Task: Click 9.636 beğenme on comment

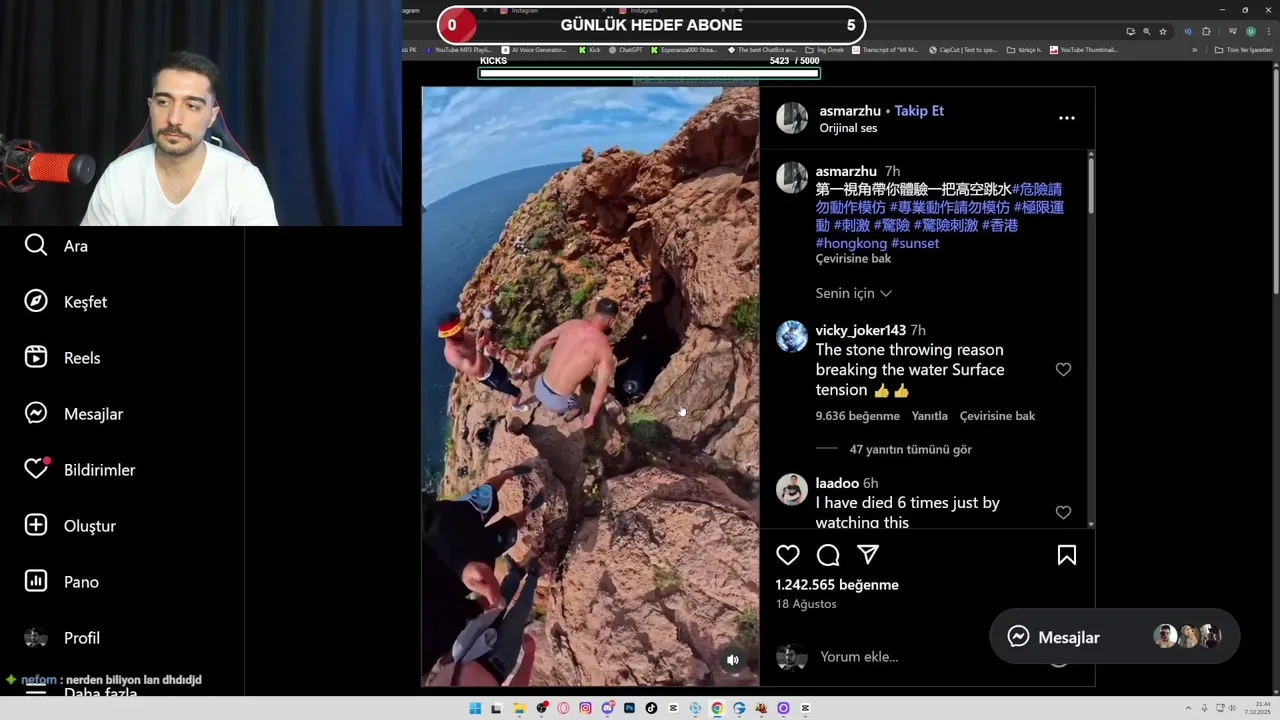Action: pos(857,416)
